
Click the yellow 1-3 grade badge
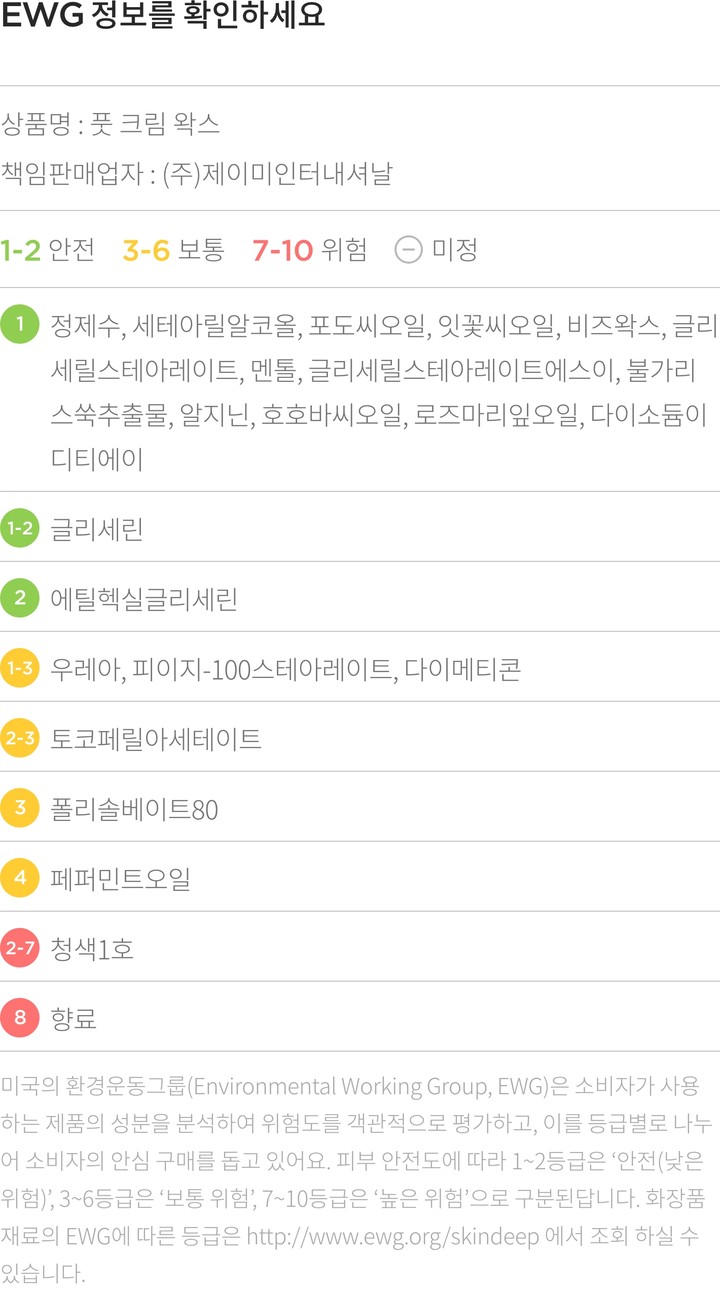(x=20, y=669)
